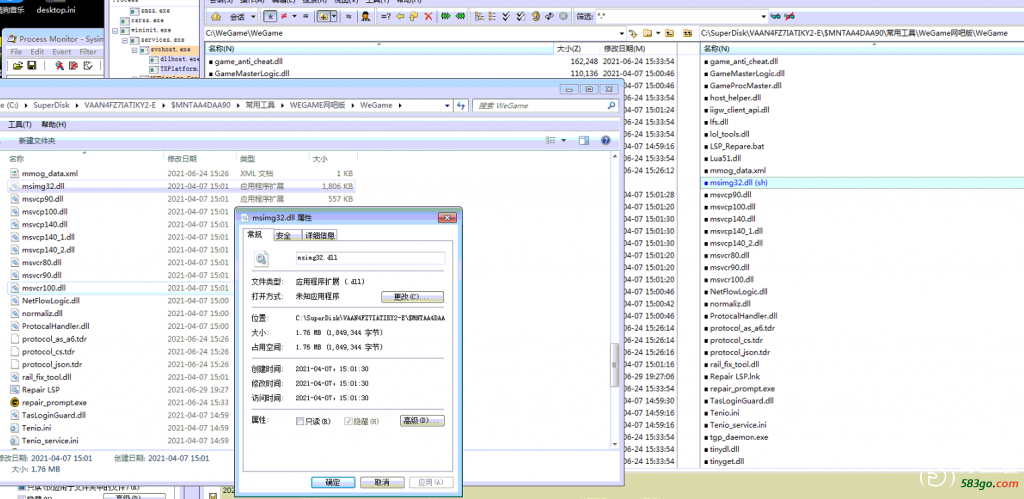
Task: Toggle the show differences not-equal icon
Action: pos(283,16)
